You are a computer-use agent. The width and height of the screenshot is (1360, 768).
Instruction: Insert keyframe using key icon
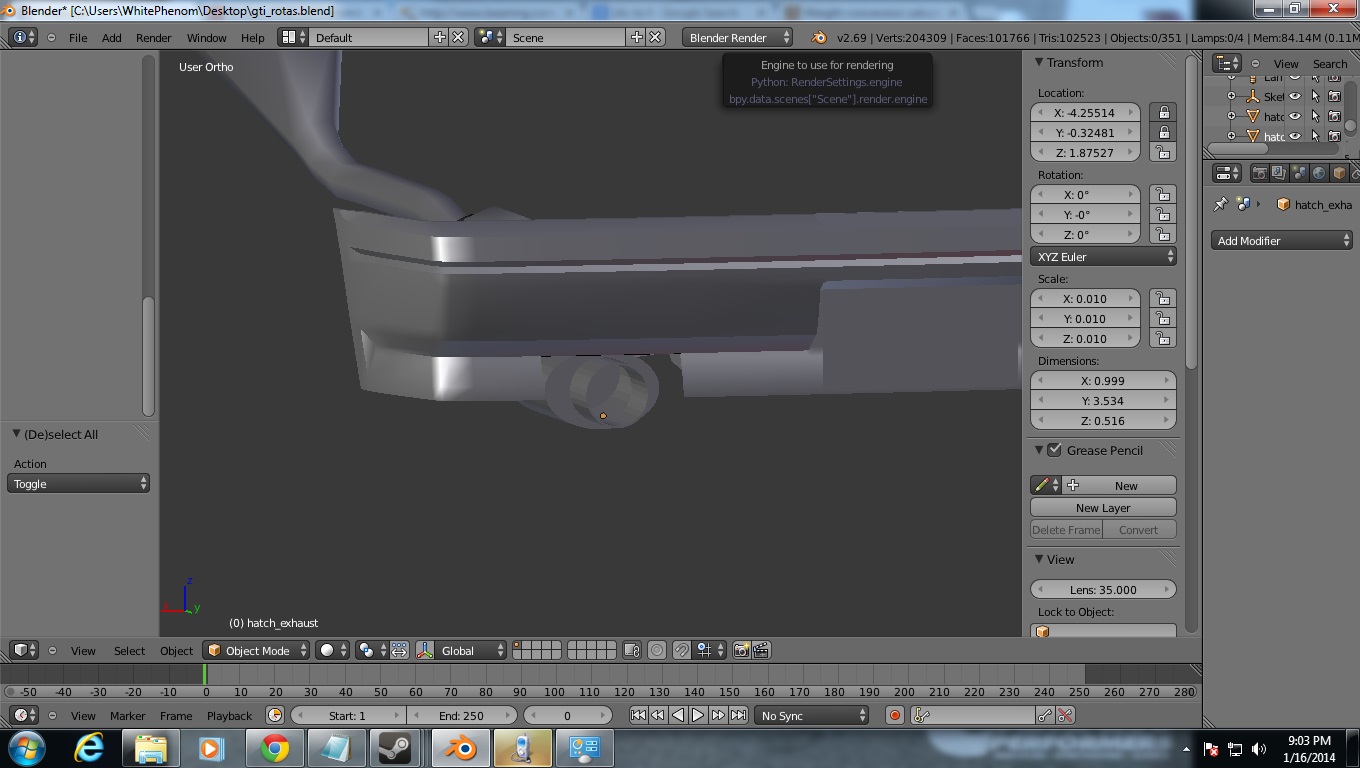click(1045, 715)
